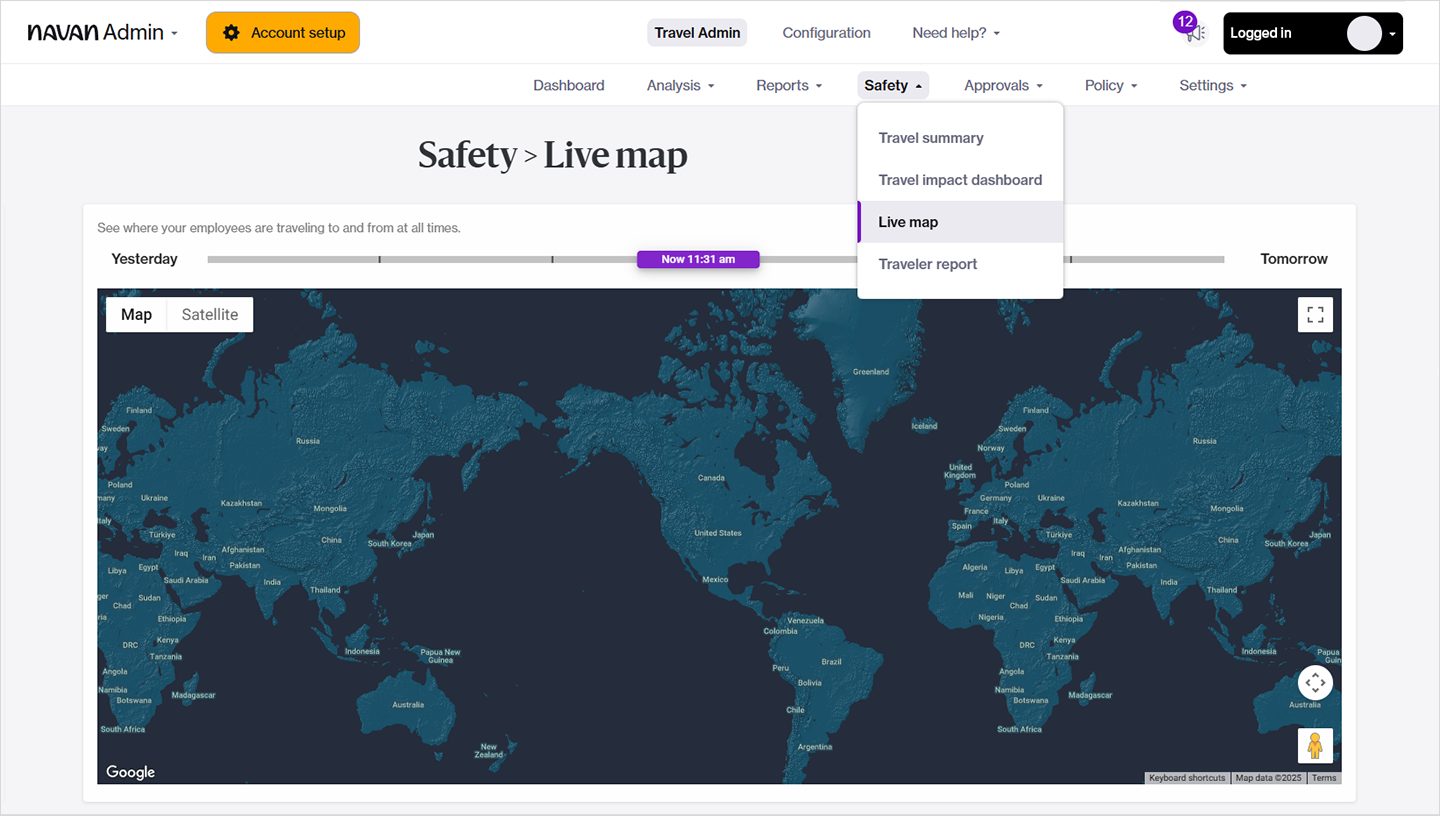Open map camera pan controls
This screenshot has height=816, width=1440.
tap(1315, 683)
